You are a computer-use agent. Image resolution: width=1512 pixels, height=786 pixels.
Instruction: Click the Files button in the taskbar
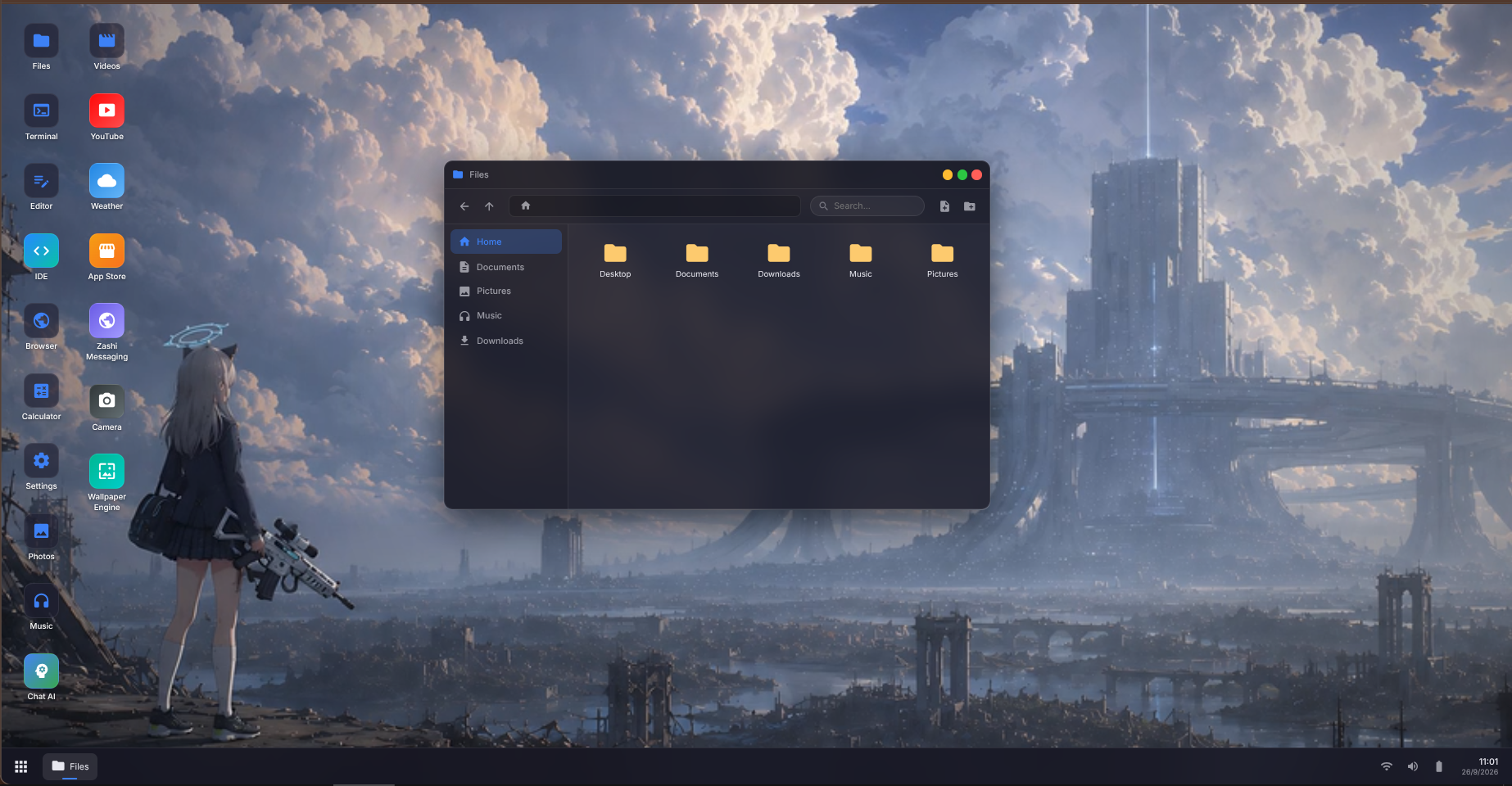pos(70,766)
